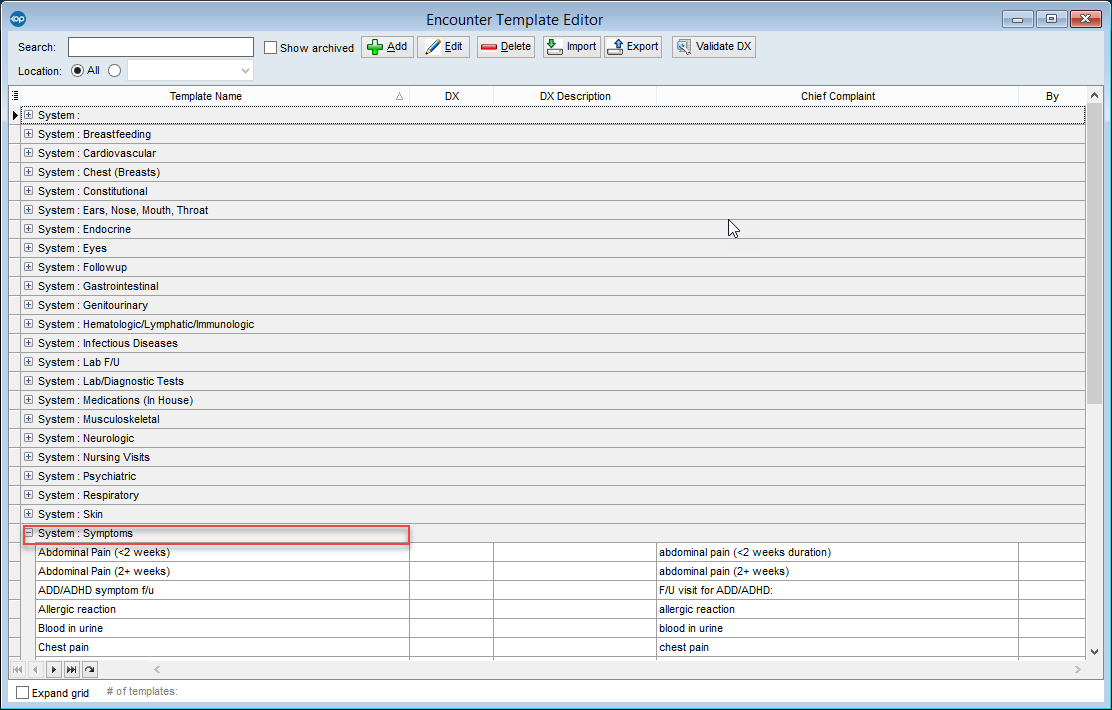The width and height of the screenshot is (1112, 710).
Task: Click the vertical scrollbar up arrow
Action: (1094, 95)
